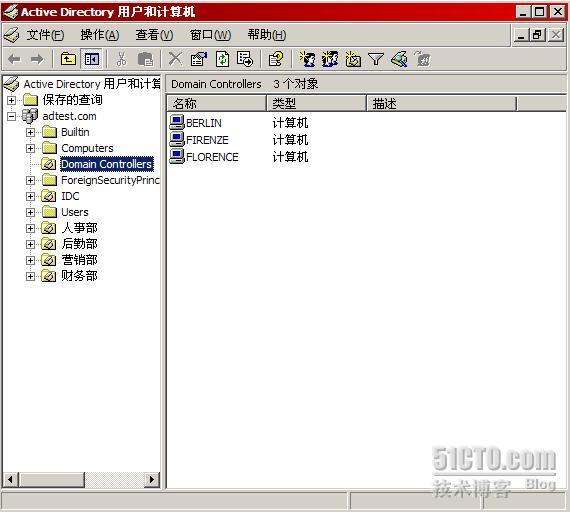Click the Help question mark icon
This screenshot has width=570, height=512.
point(276,59)
